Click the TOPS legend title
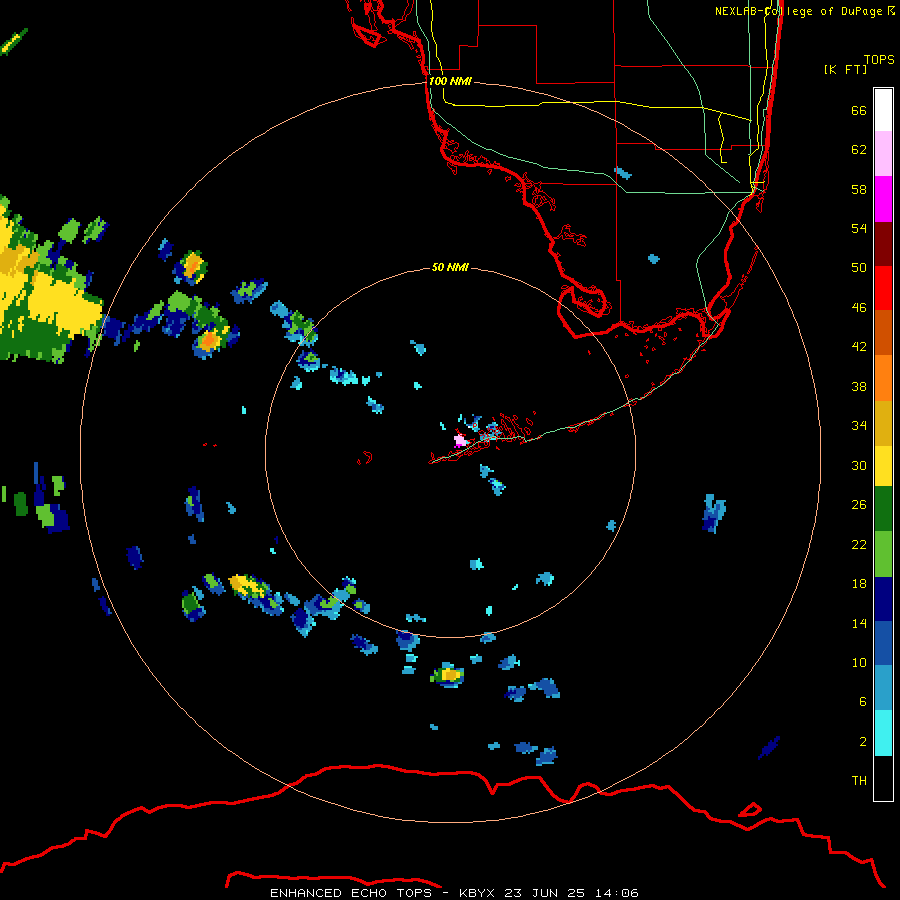 click(x=879, y=59)
